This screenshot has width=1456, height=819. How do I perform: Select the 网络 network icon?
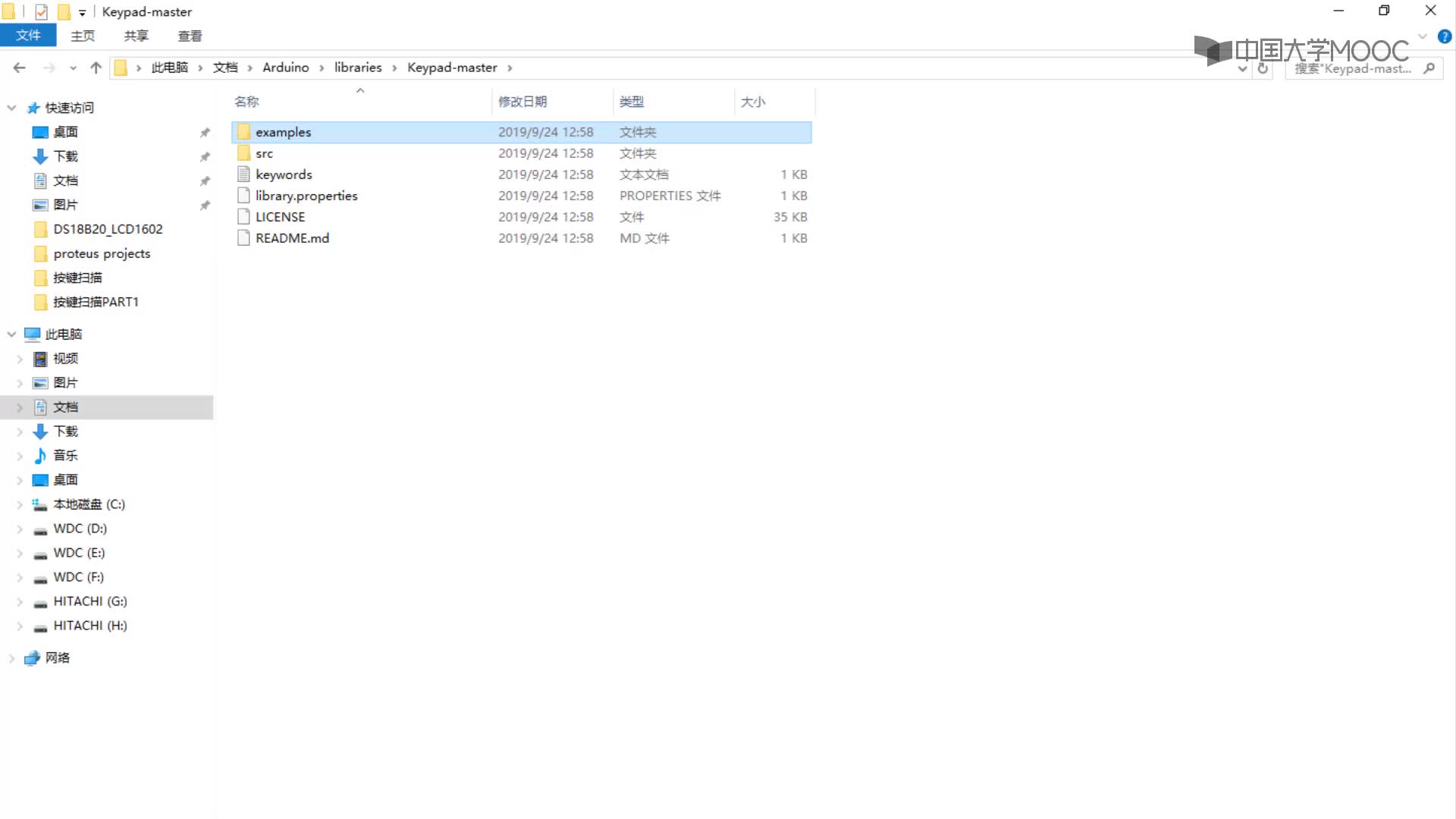coord(32,658)
